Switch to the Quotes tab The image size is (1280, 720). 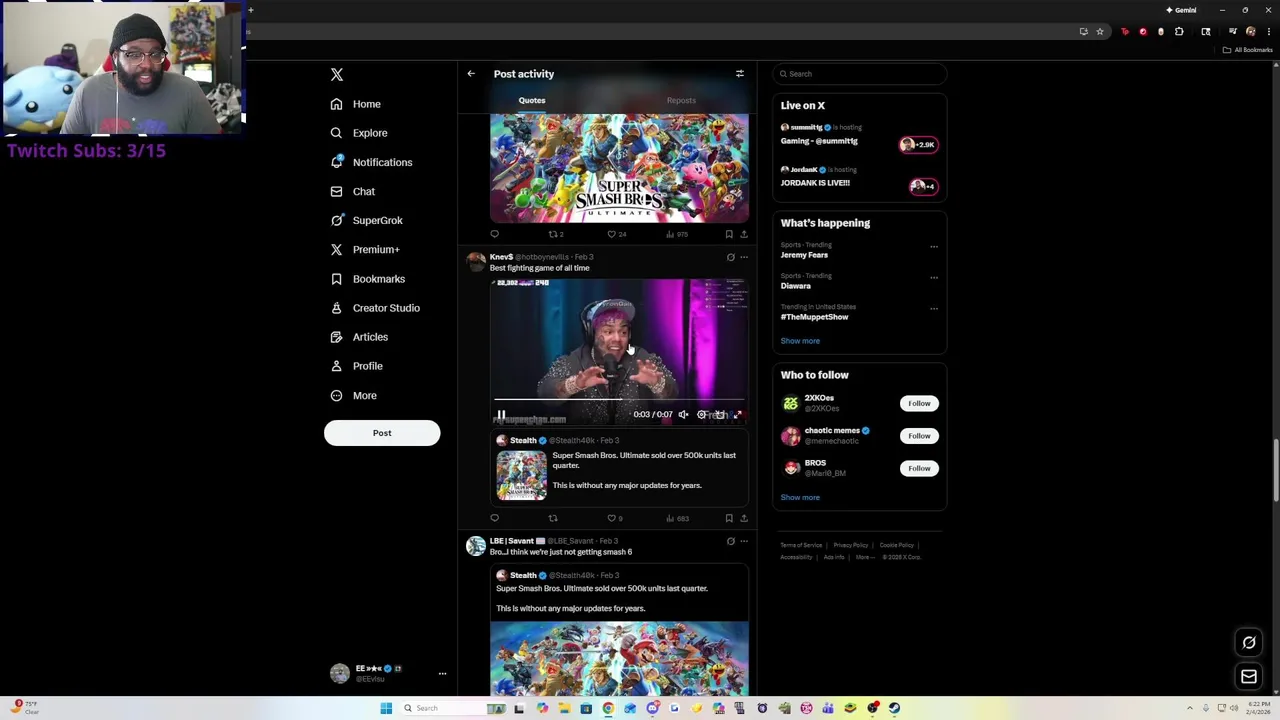pos(532,100)
